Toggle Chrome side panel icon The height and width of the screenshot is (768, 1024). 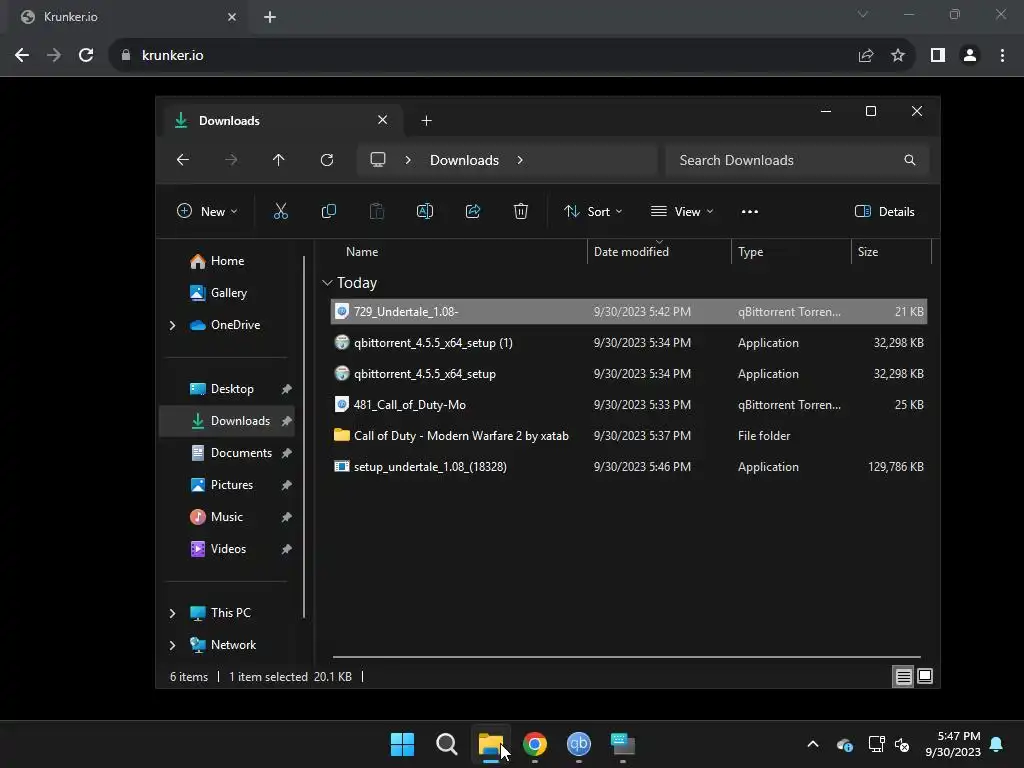click(x=938, y=56)
